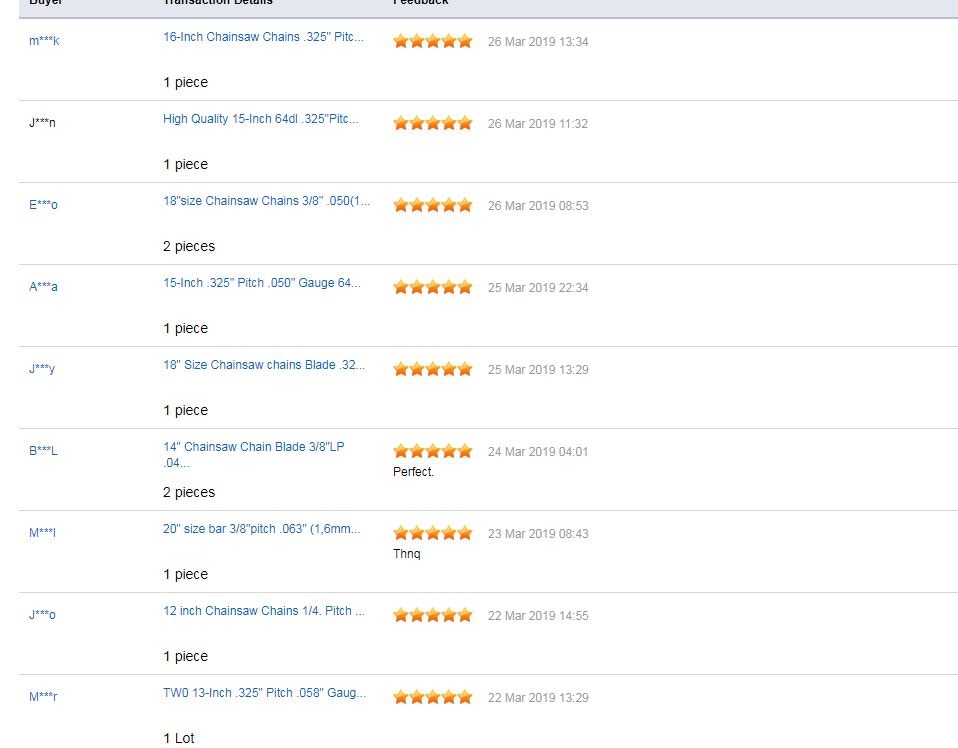Open 18"size Chainsaw Chains 3/8" .050 product
This screenshot has height=748, width=958.
266,201
